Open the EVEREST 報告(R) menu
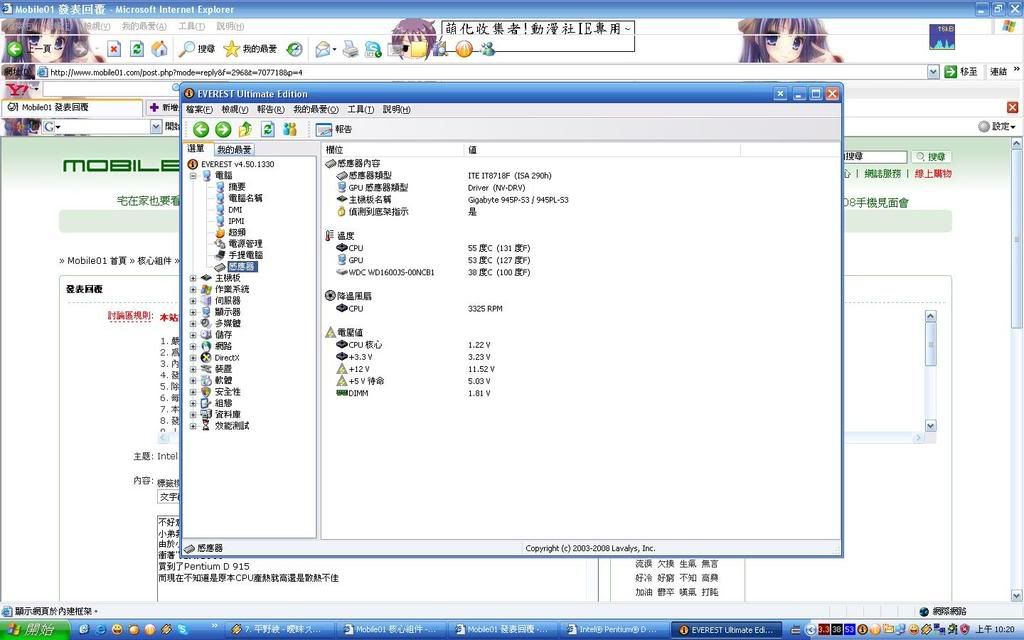The image size is (1024, 640). tap(270, 110)
